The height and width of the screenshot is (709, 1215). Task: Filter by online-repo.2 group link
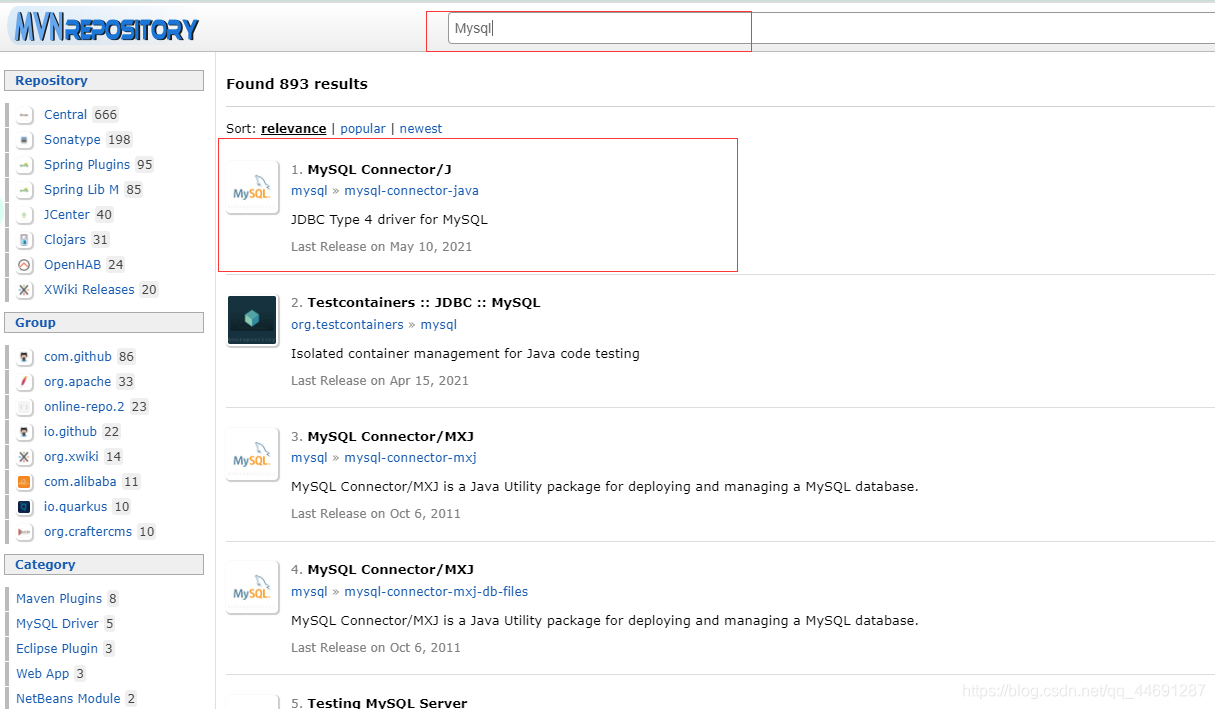tap(84, 407)
